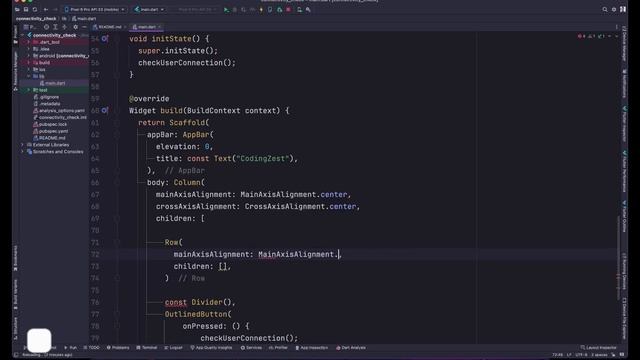Click Build Variants side tab on left edge

(x=16, y=294)
